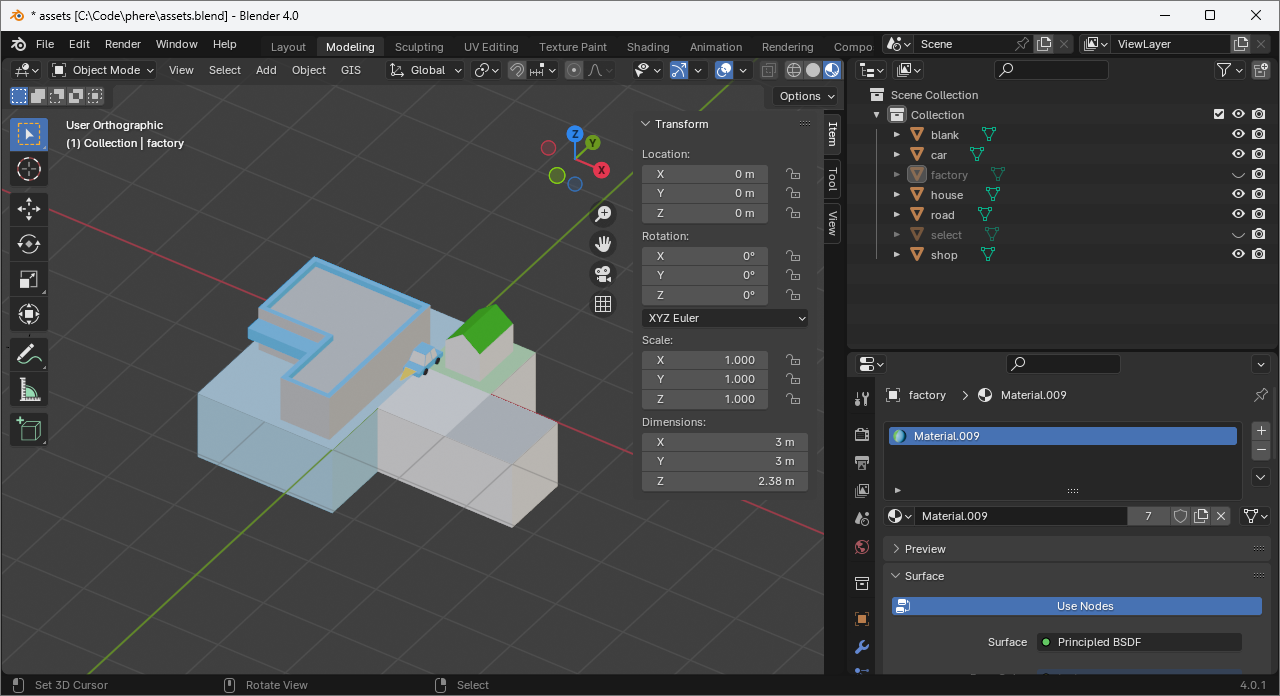
Task: Choose the Rotate tool
Action: pyautogui.click(x=29, y=244)
